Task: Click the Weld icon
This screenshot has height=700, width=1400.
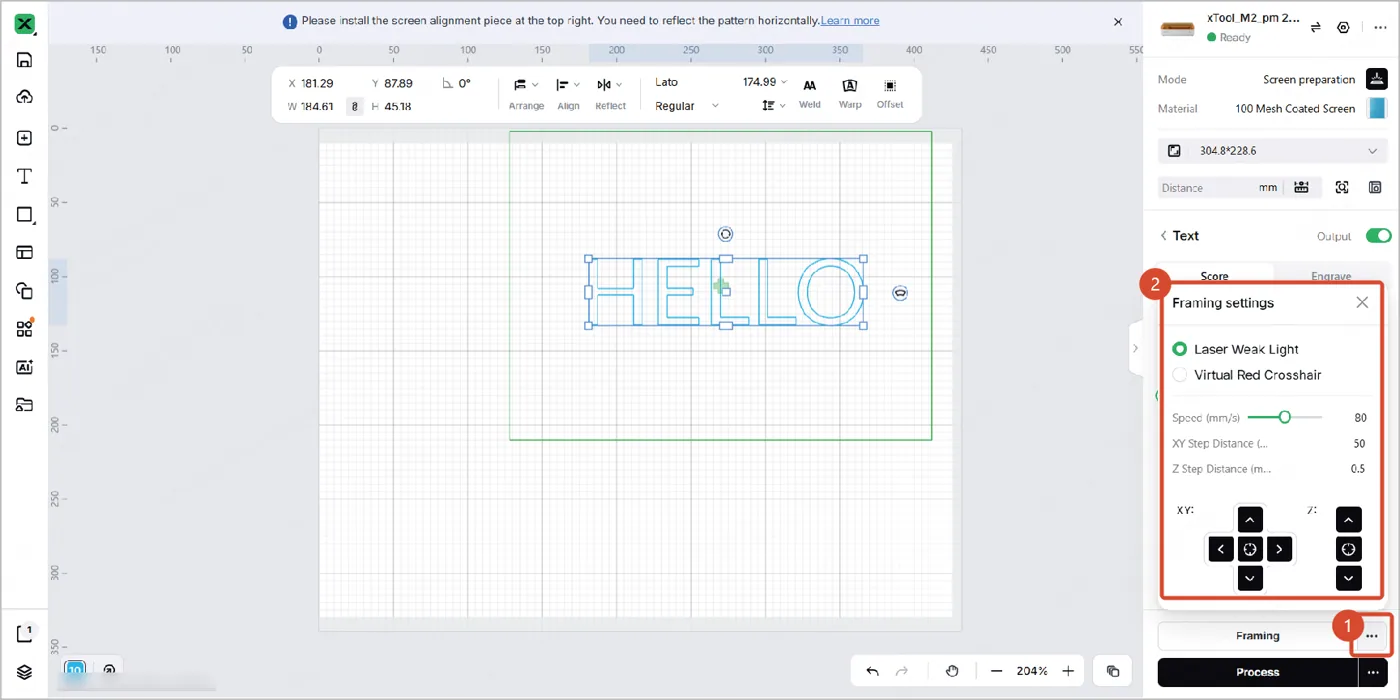Action: coord(810,86)
